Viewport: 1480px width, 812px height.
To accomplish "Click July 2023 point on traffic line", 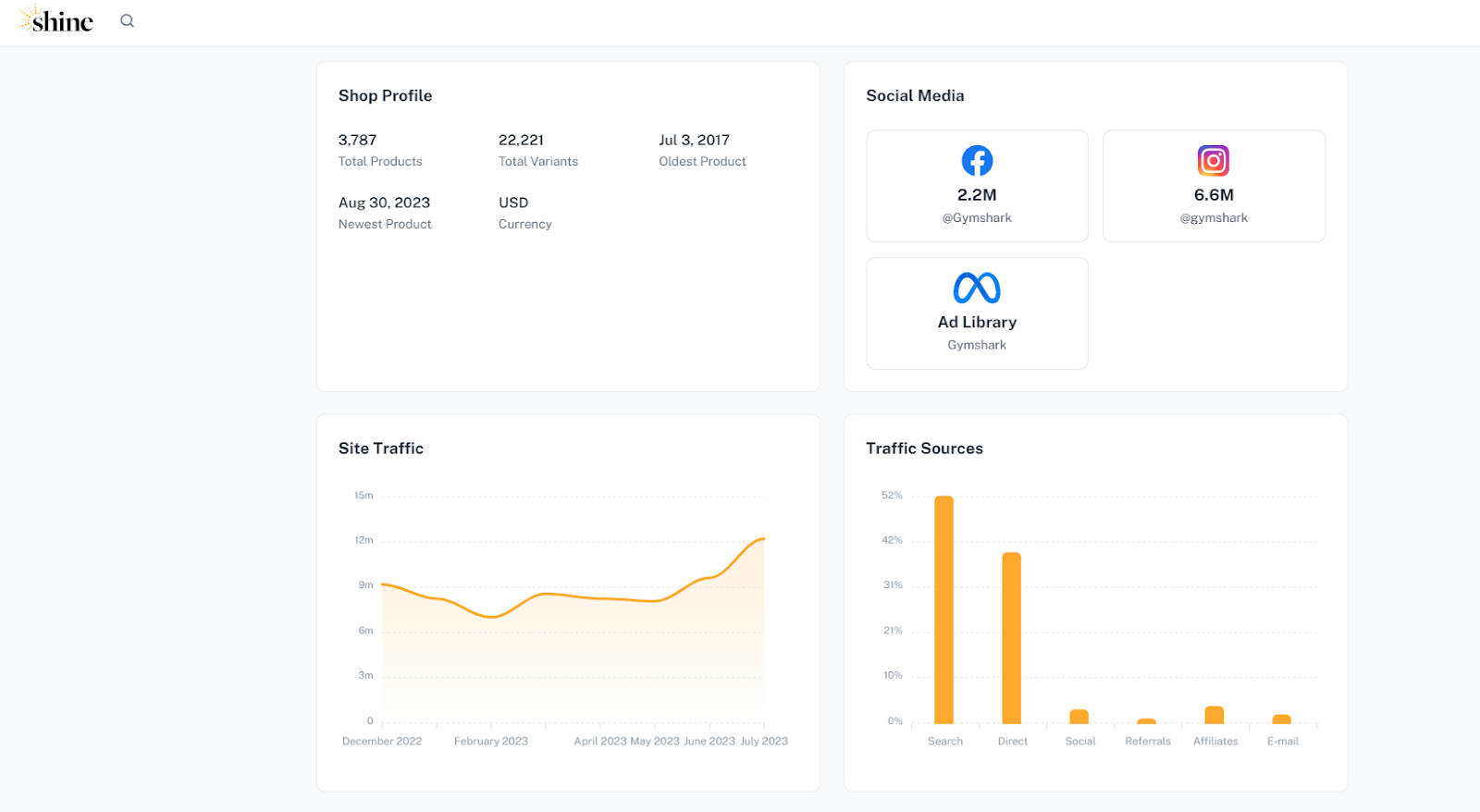I will tap(764, 538).
